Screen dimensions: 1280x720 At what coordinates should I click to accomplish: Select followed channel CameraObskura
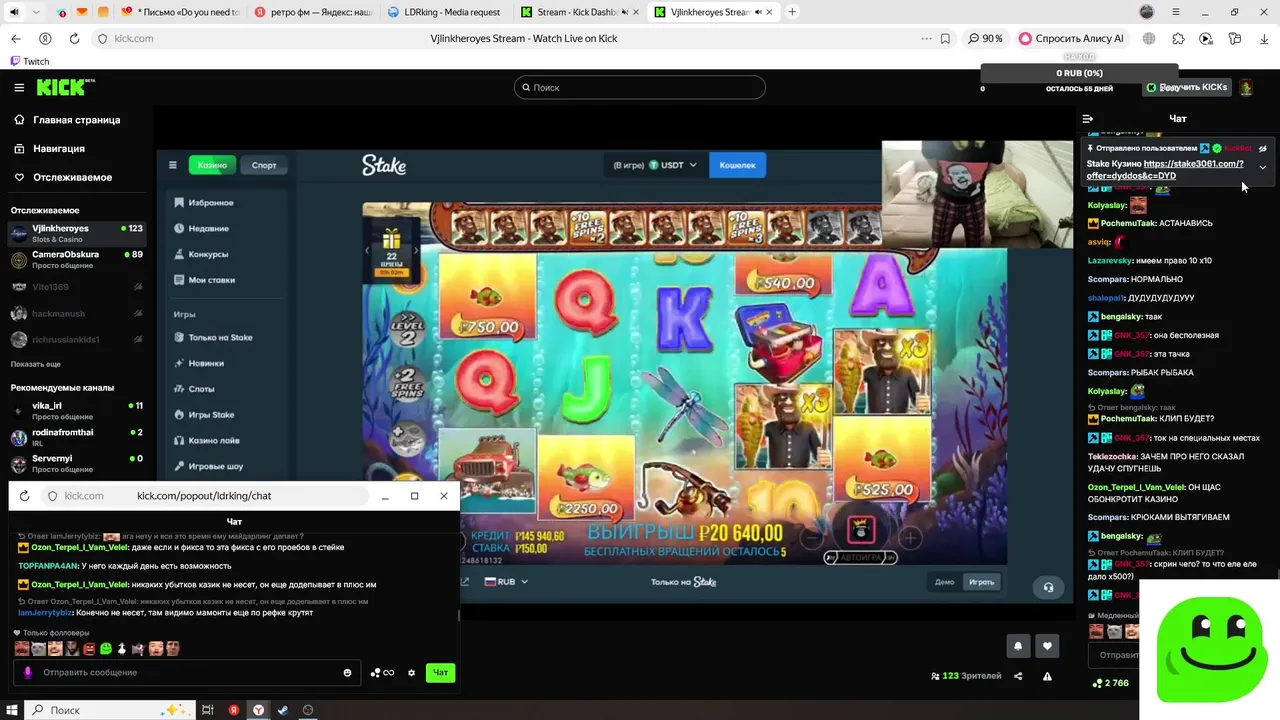76,259
